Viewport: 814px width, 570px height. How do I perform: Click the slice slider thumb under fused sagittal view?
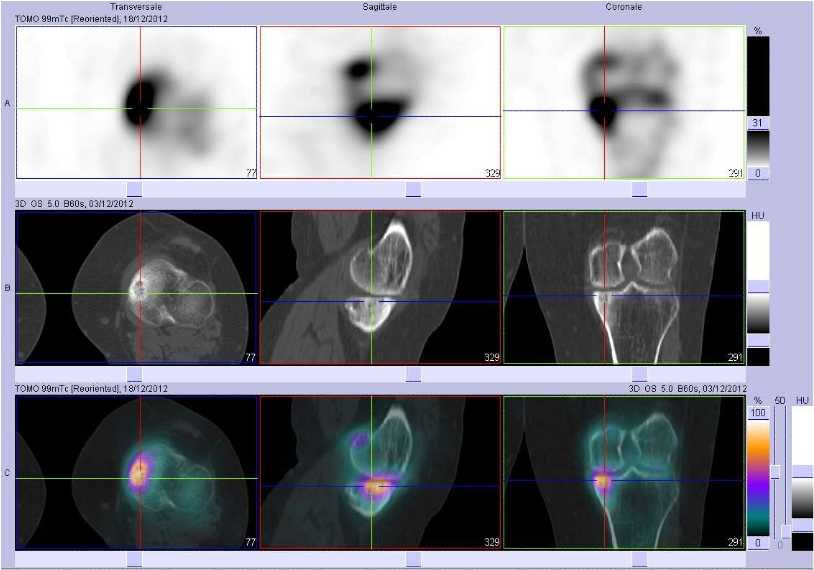coord(413,559)
